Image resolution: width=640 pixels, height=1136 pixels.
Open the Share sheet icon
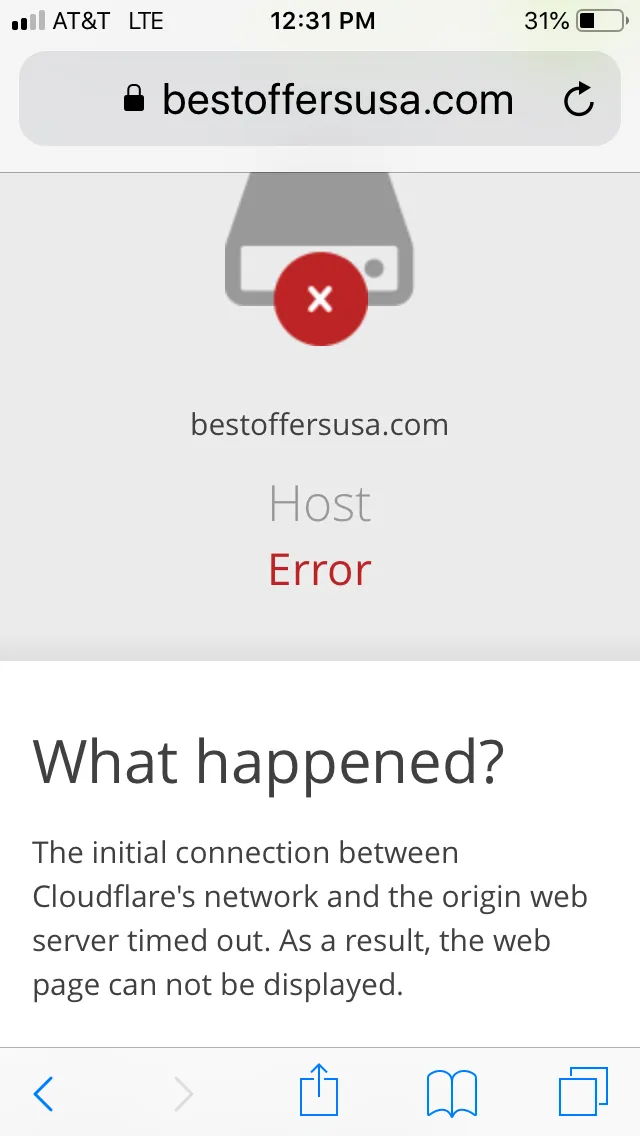coord(319,1089)
